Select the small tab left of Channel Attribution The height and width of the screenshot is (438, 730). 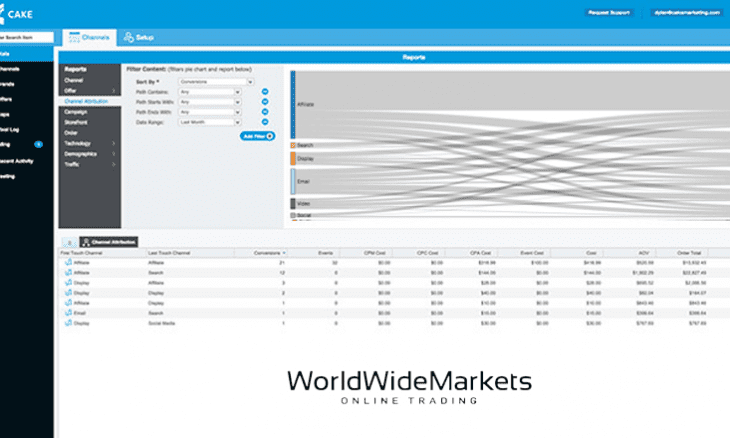(x=69, y=243)
